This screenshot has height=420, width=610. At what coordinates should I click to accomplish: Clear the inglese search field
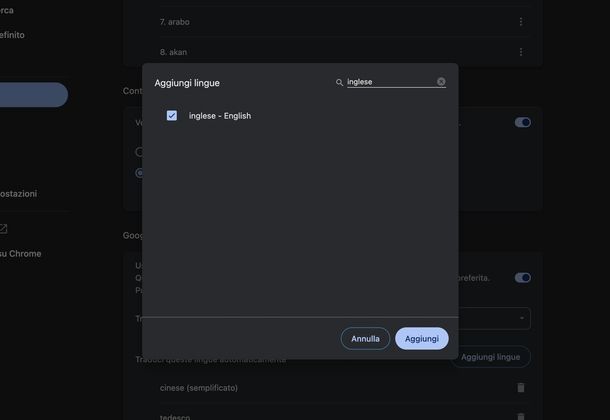pyautogui.click(x=441, y=82)
